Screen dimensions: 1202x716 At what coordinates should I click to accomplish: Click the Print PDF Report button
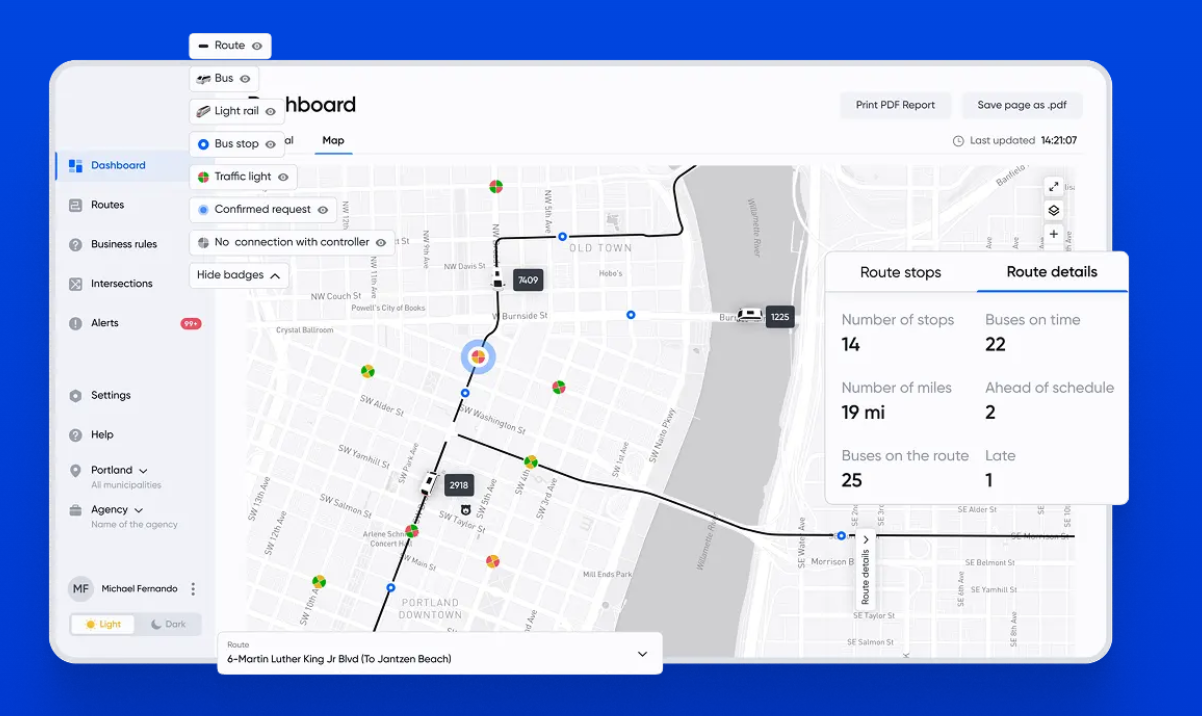tap(895, 105)
